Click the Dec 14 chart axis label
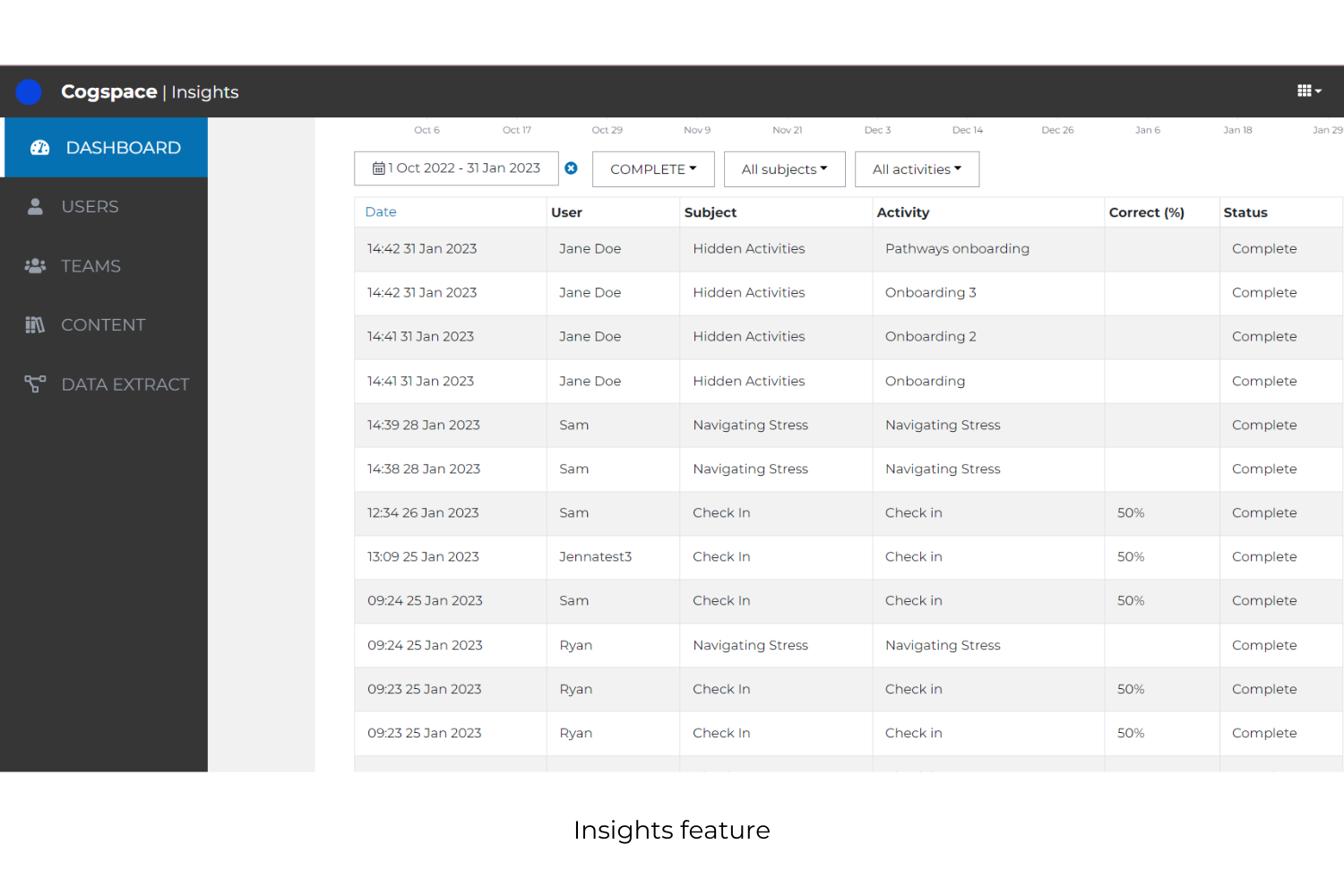The image size is (1344, 896). pyautogui.click(x=968, y=130)
